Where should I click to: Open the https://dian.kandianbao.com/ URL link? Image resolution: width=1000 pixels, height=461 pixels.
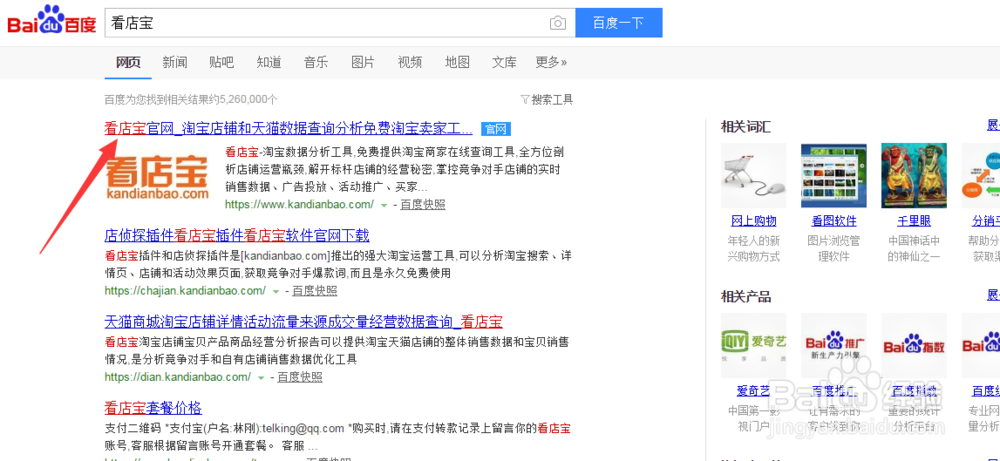coord(178,377)
